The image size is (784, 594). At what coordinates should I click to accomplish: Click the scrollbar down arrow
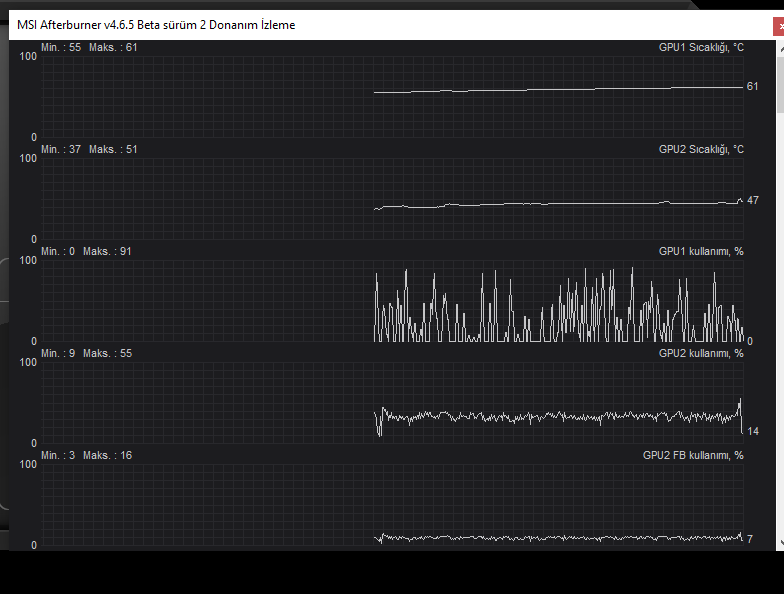(x=780, y=542)
